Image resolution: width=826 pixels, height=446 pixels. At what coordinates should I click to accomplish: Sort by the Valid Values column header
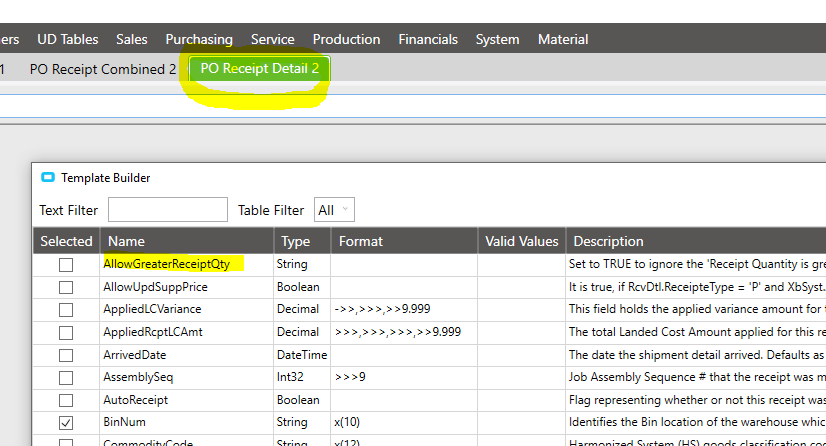[x=522, y=241]
